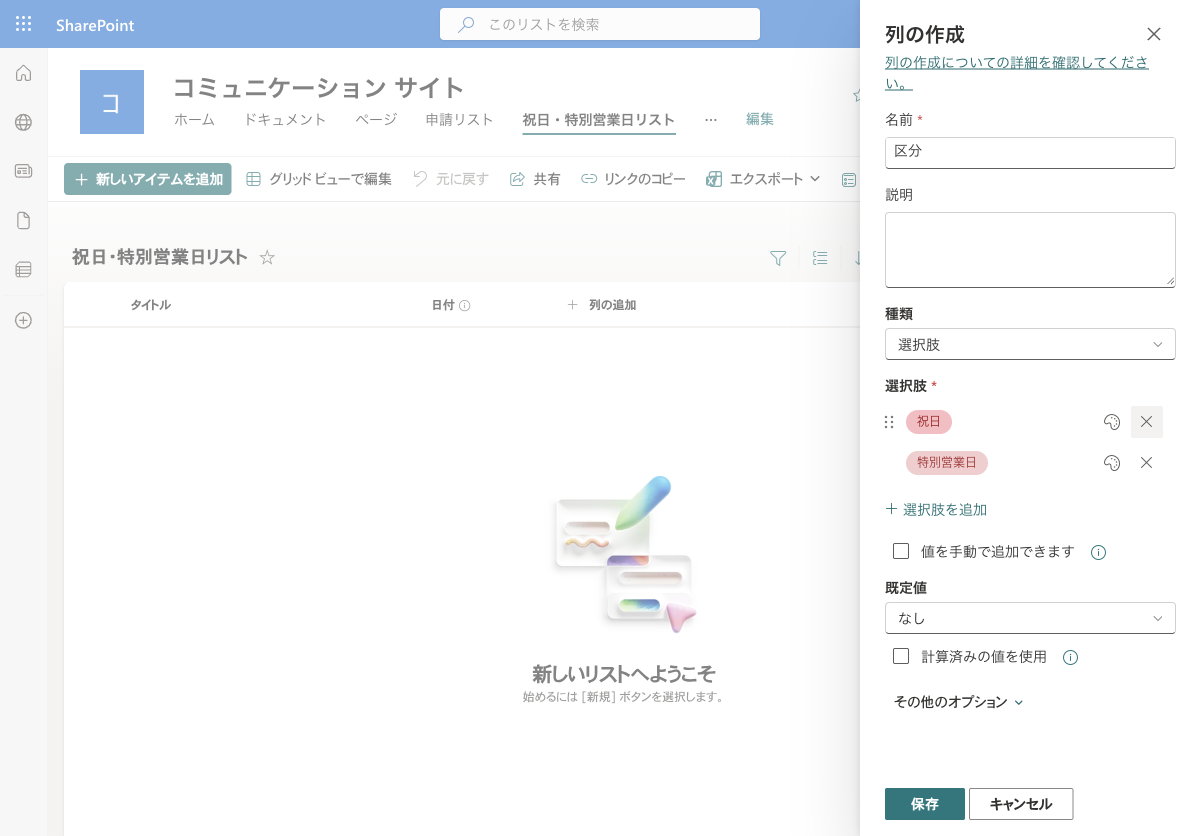Open the ドキュメント navigation tab
Screen dimensions: 1200x836
click(x=285, y=119)
